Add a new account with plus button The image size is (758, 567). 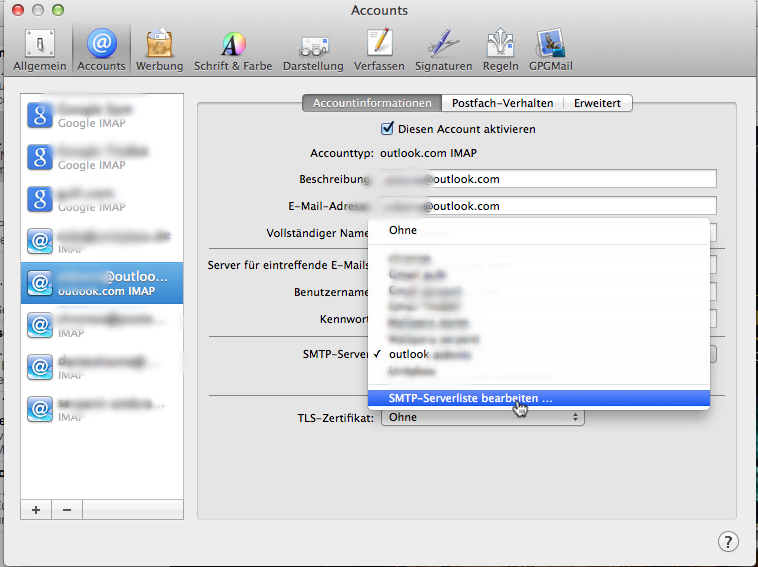(36, 510)
